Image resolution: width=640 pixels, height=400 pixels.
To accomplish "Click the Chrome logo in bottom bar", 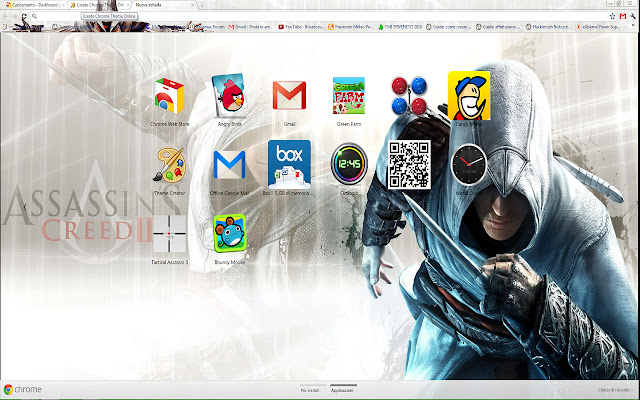I will tap(22, 389).
